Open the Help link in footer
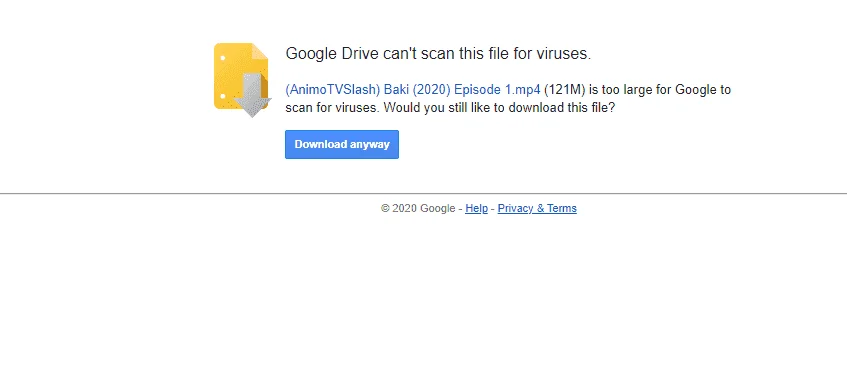The image size is (847, 378). click(476, 208)
